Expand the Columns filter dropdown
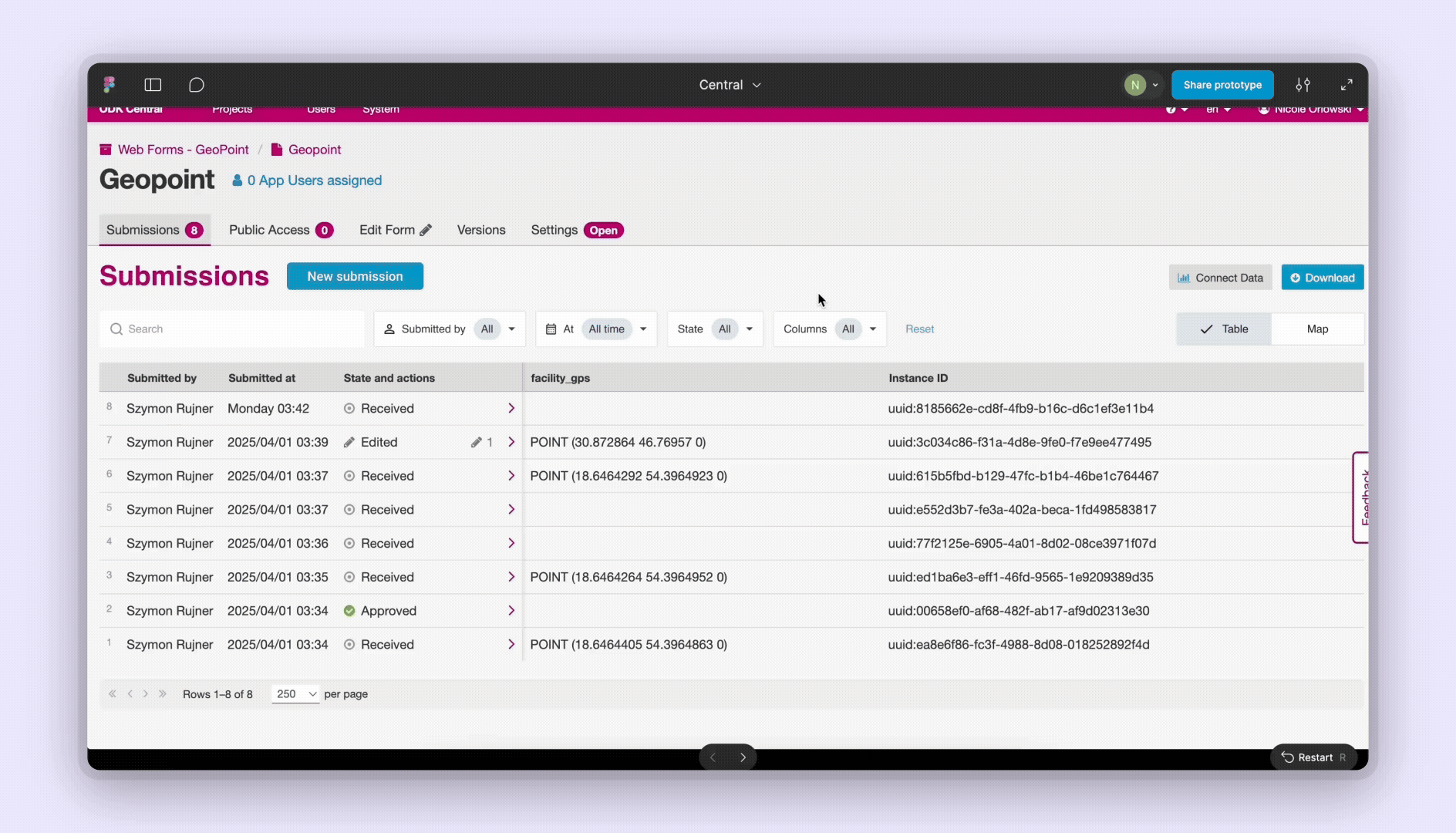 830,329
